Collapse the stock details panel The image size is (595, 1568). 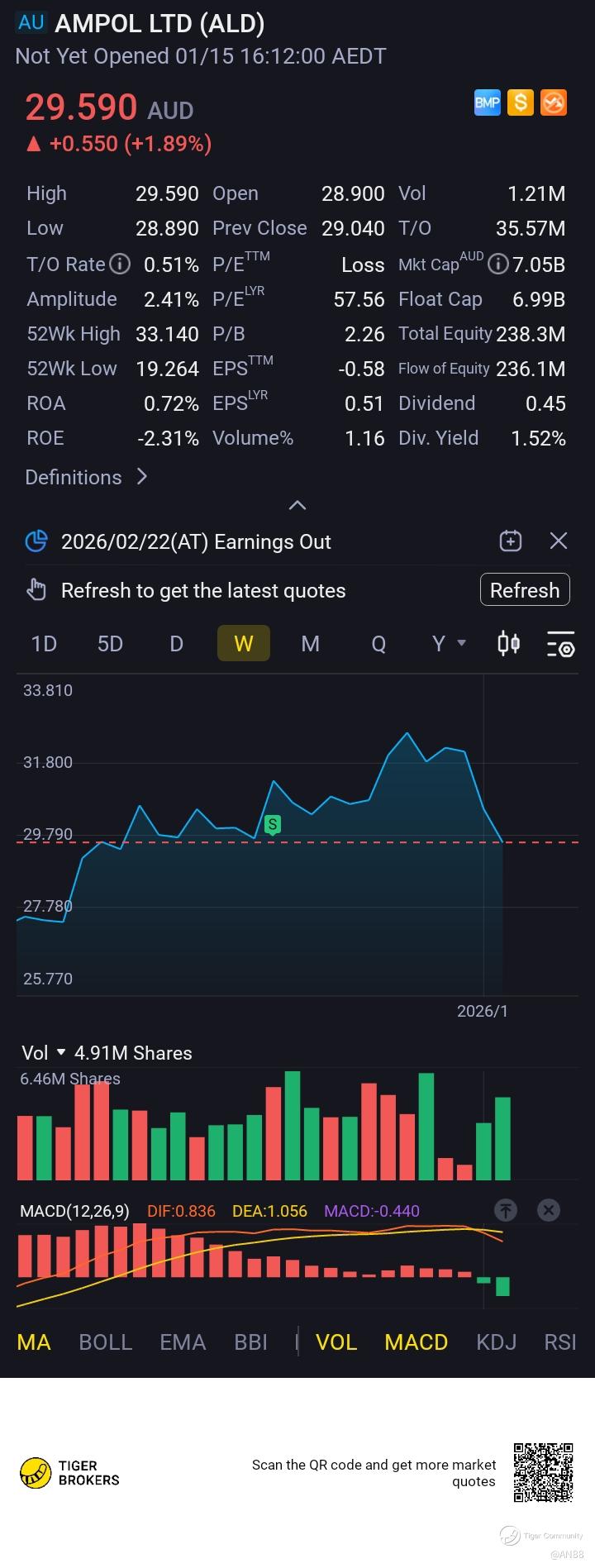point(297,505)
